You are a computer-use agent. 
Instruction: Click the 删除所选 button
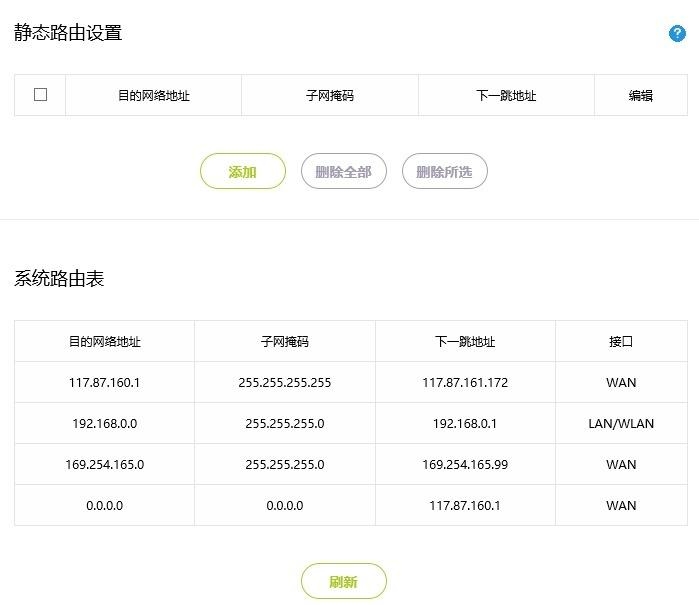coord(444,171)
